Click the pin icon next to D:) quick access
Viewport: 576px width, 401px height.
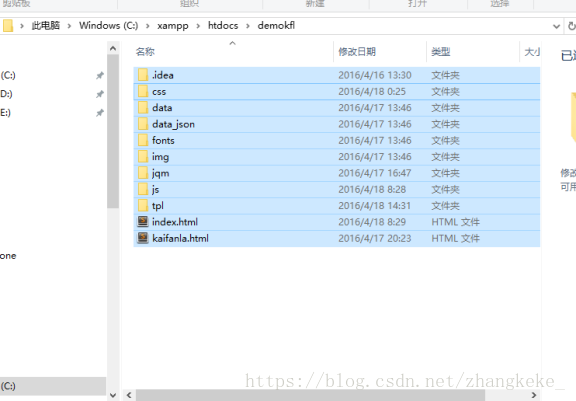(100, 94)
